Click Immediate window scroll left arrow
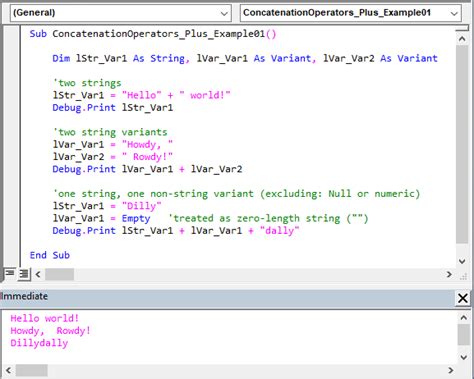474x379 pixels. (x=8, y=370)
